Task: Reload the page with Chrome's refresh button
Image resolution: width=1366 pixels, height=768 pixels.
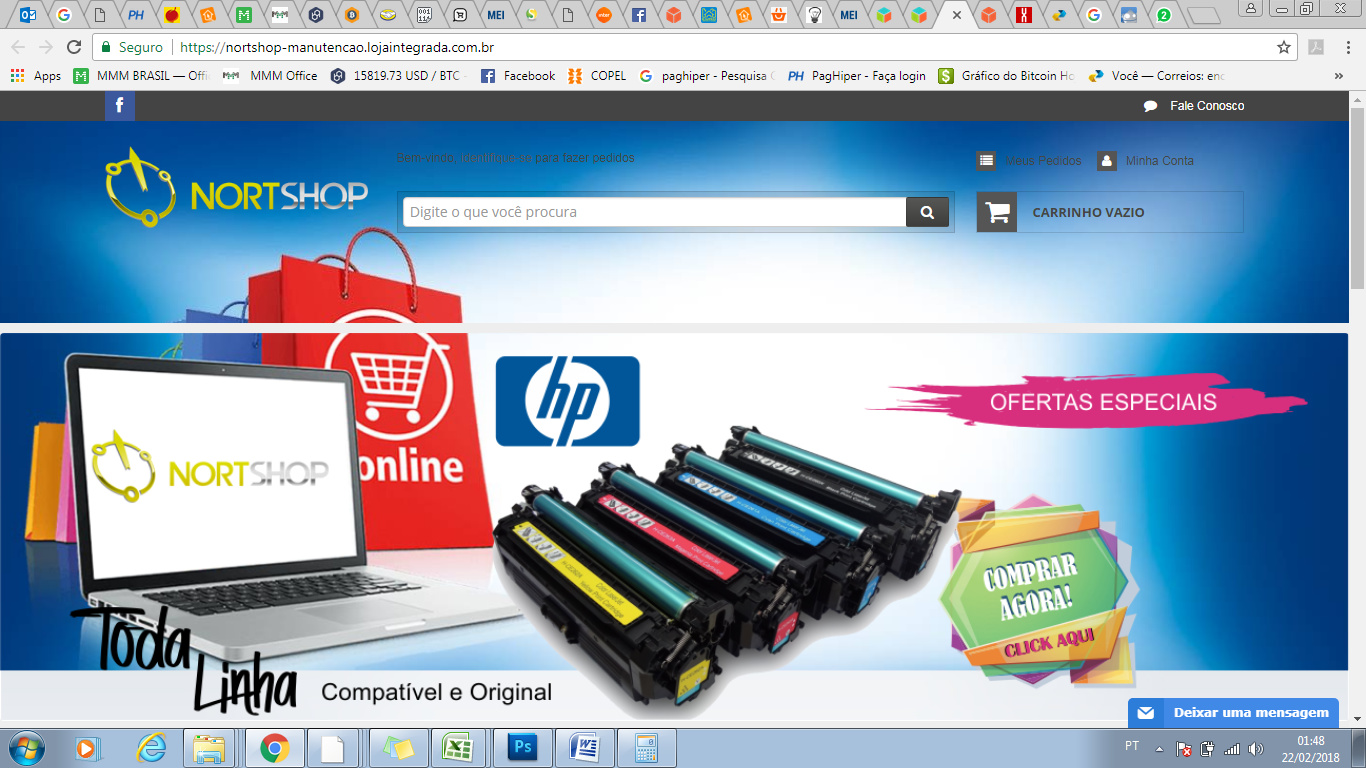Action: [74, 47]
